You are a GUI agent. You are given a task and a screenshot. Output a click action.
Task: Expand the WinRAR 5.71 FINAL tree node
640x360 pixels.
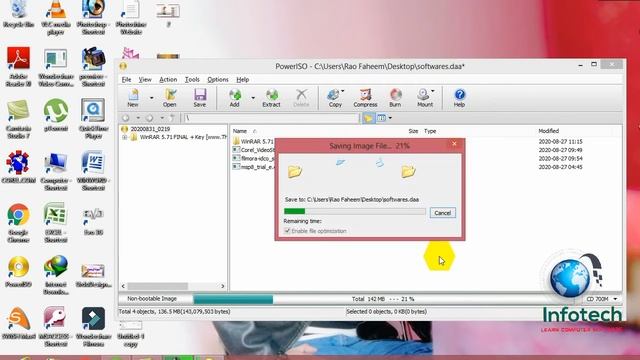[x=124, y=138]
